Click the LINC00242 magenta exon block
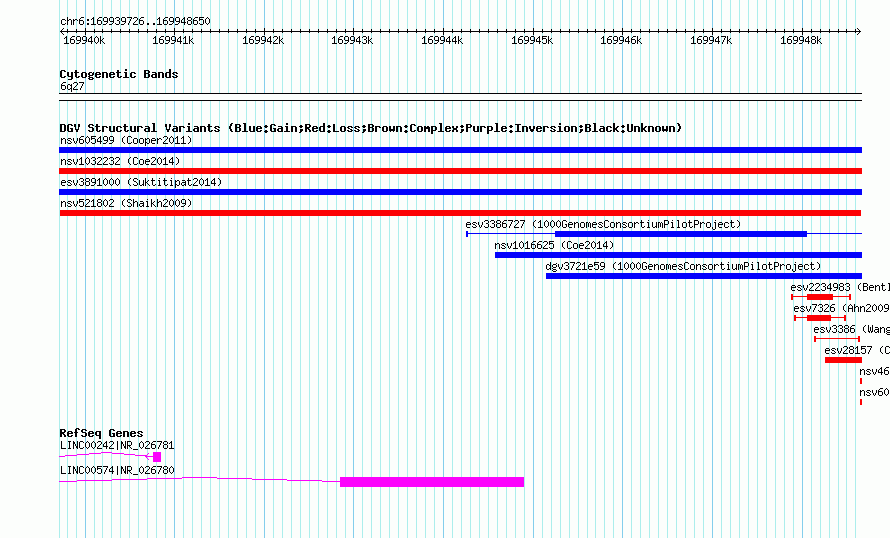This screenshot has height=538, width=890. [x=157, y=457]
